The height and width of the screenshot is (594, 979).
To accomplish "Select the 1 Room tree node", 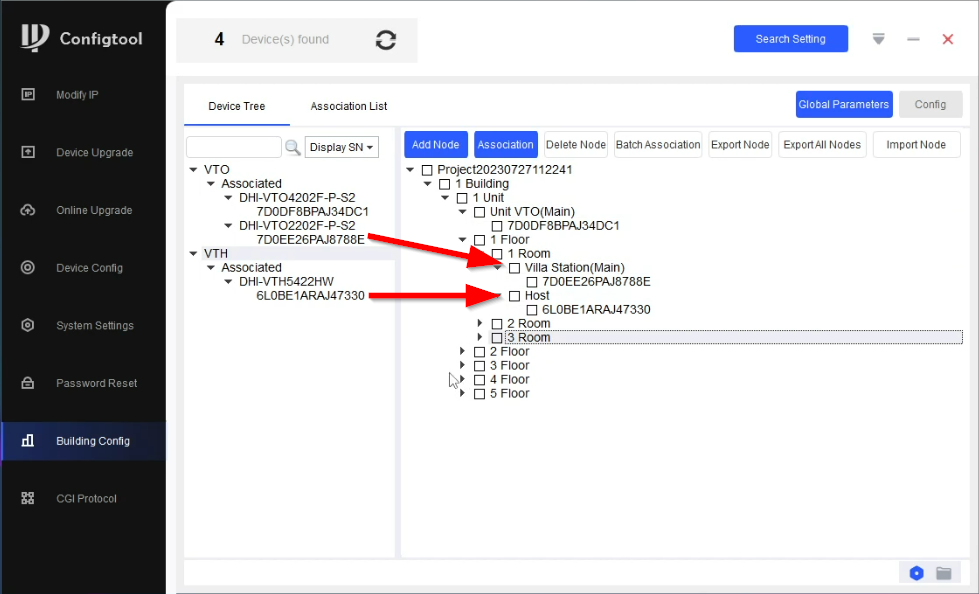I will tap(528, 254).
